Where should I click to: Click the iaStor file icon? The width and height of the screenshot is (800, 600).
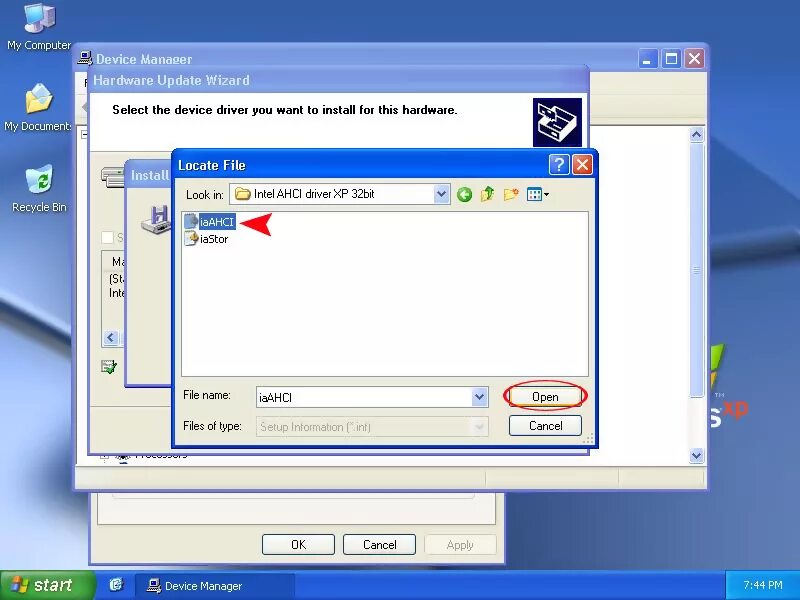click(191, 238)
